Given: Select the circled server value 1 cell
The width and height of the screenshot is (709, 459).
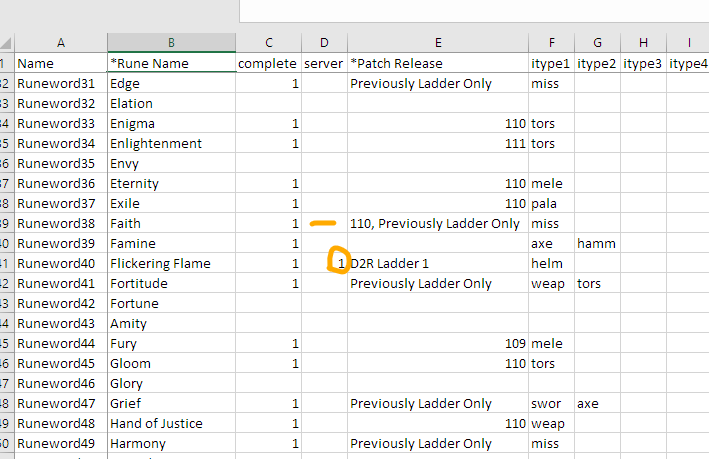Looking at the screenshot, I should coord(323,263).
